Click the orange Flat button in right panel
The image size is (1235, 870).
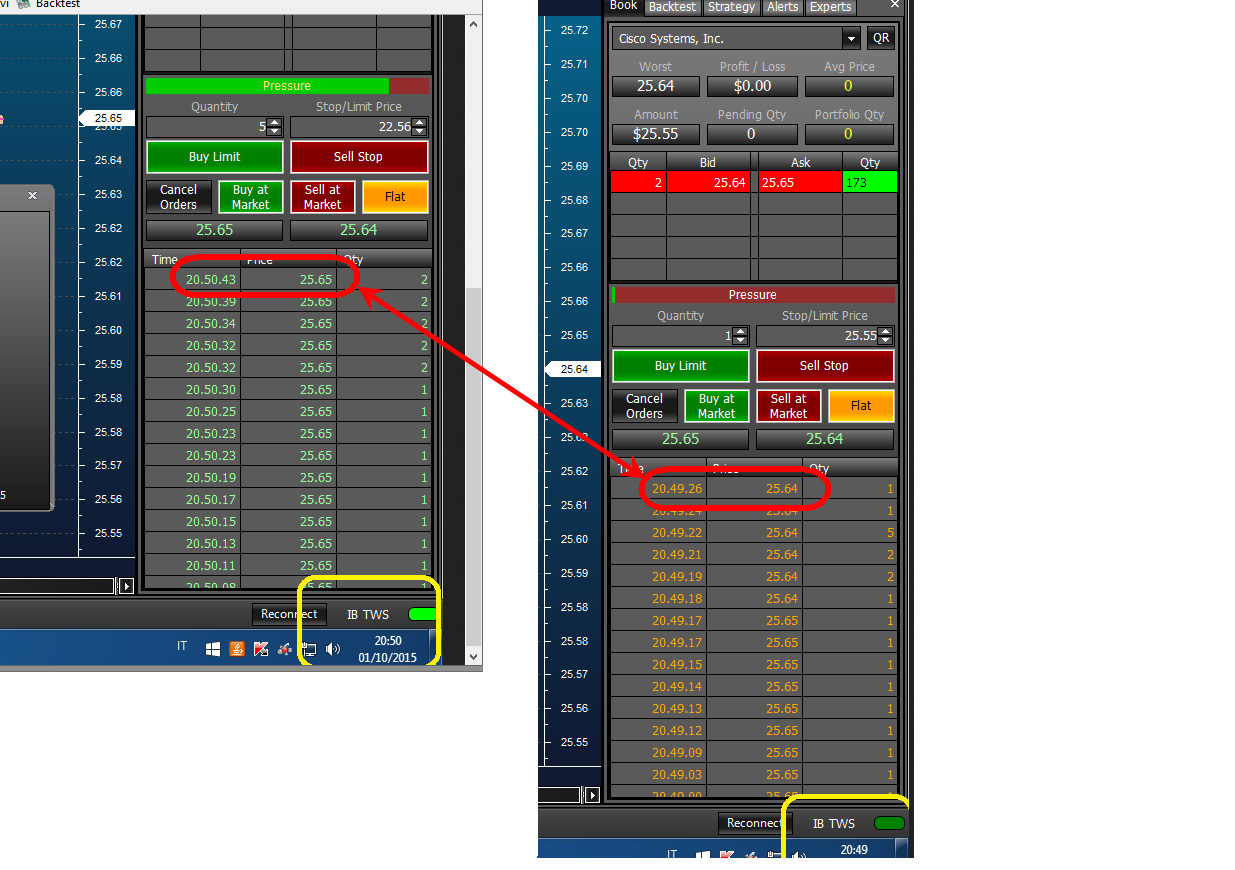(861, 406)
